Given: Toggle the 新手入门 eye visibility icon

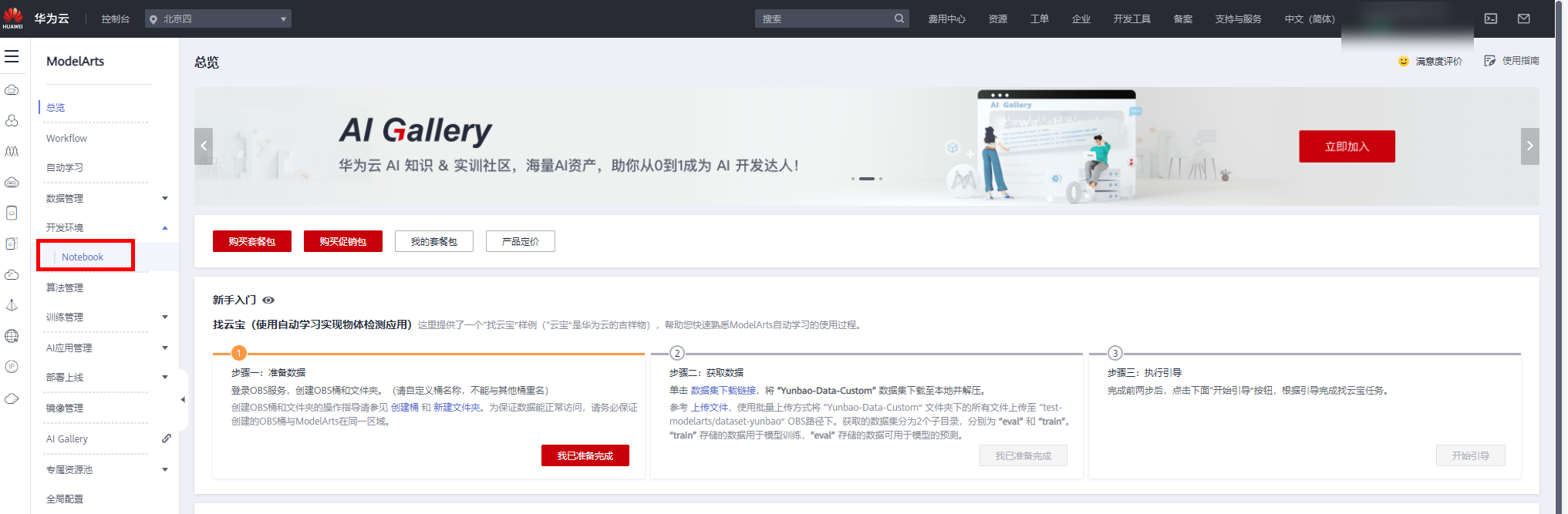Looking at the screenshot, I should click(268, 301).
